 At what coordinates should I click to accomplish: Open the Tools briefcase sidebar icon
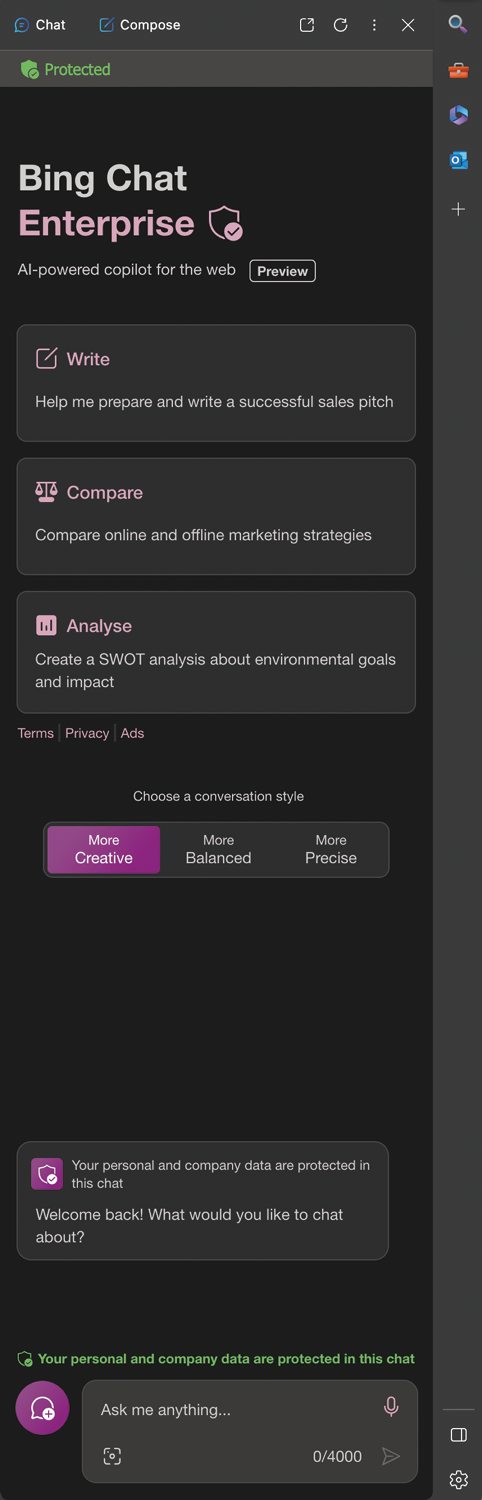(458, 70)
